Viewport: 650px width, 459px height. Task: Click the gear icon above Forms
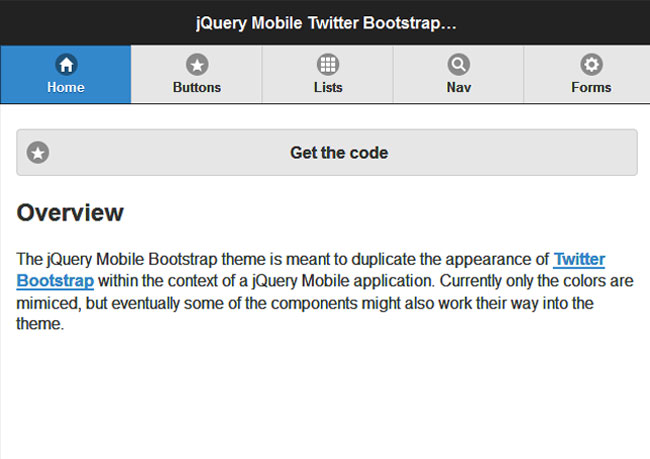point(591,65)
